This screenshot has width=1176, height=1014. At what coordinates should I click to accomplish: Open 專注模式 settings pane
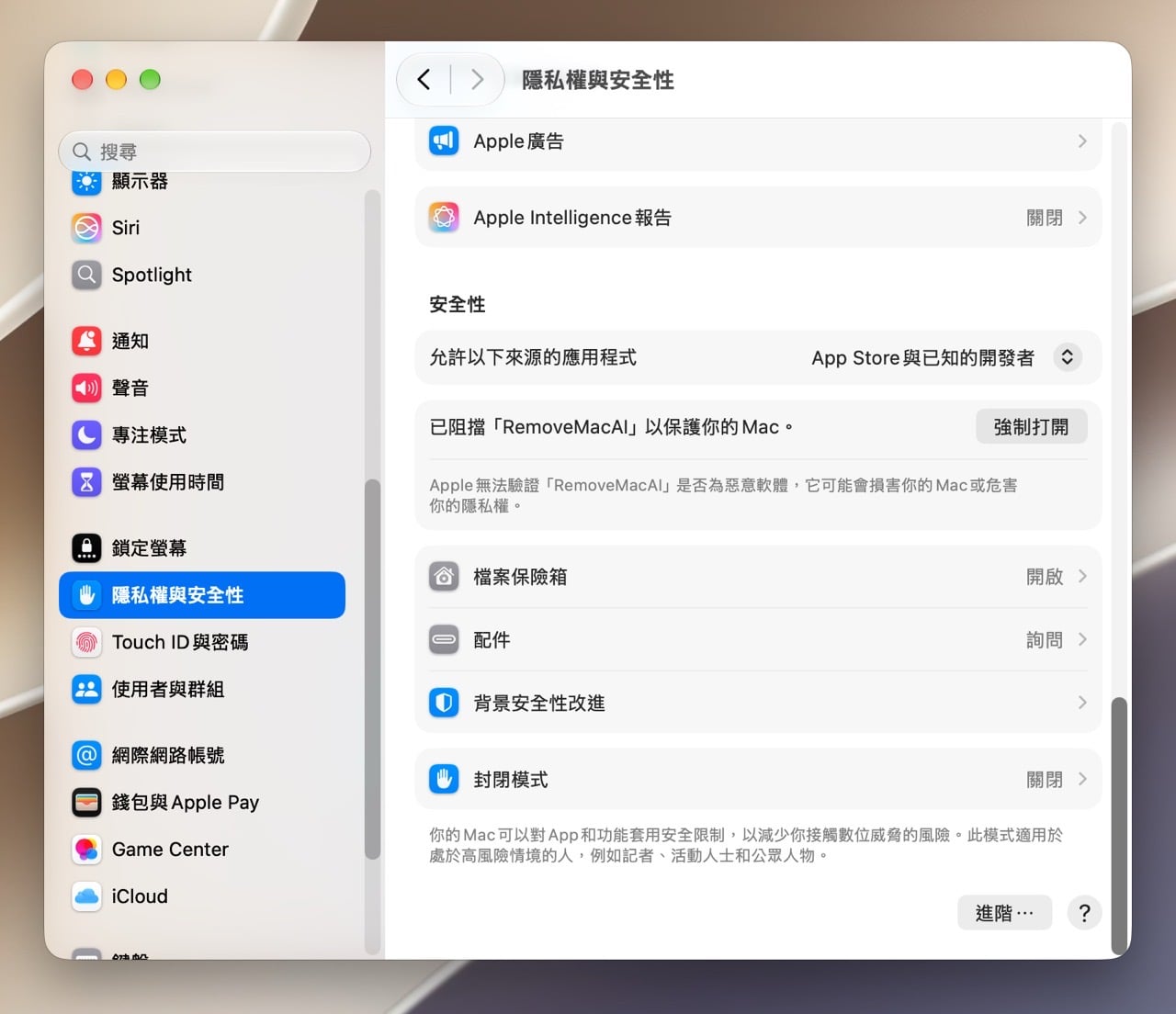[202, 434]
